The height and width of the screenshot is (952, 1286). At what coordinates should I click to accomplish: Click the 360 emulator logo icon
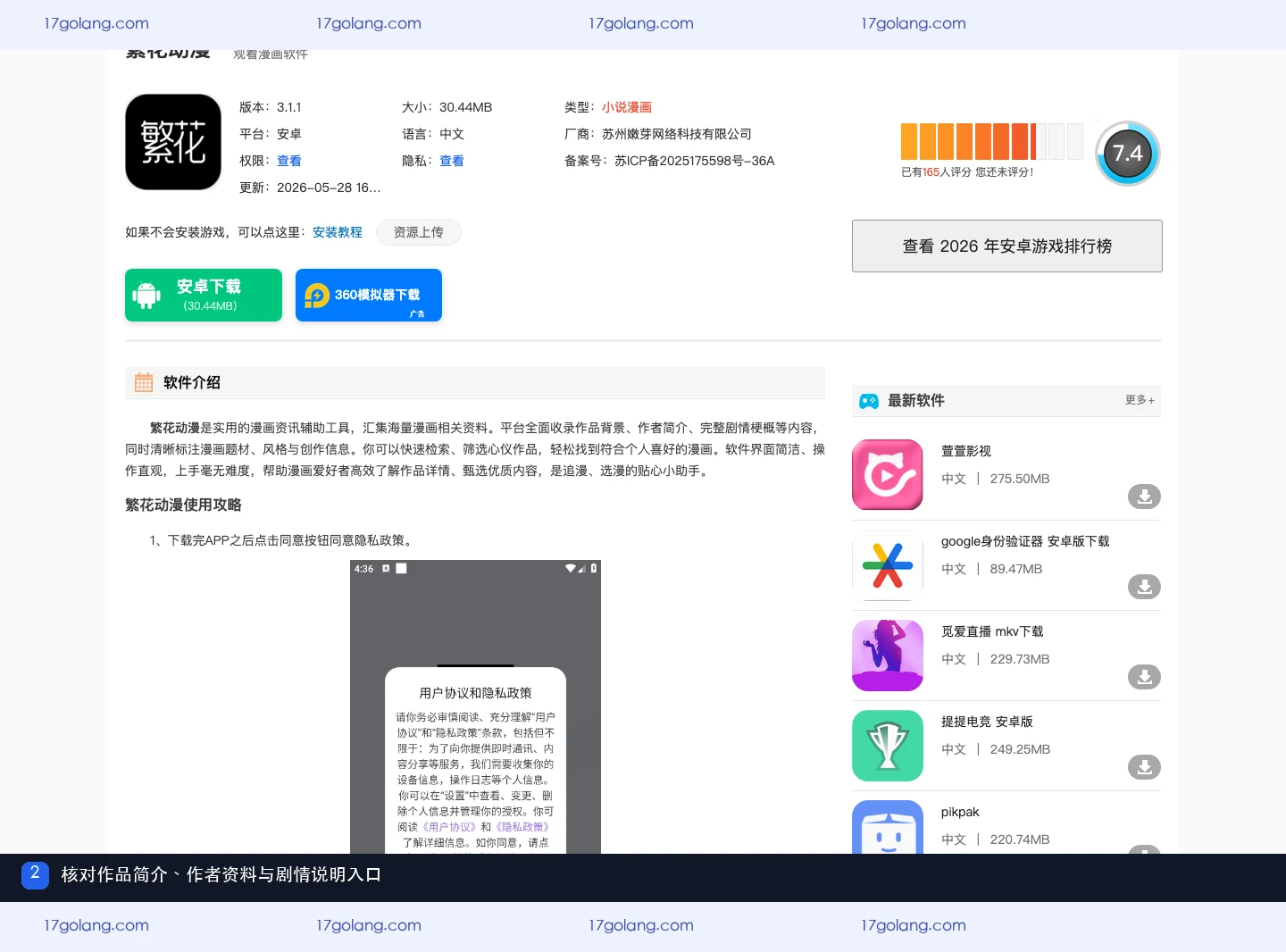point(317,296)
